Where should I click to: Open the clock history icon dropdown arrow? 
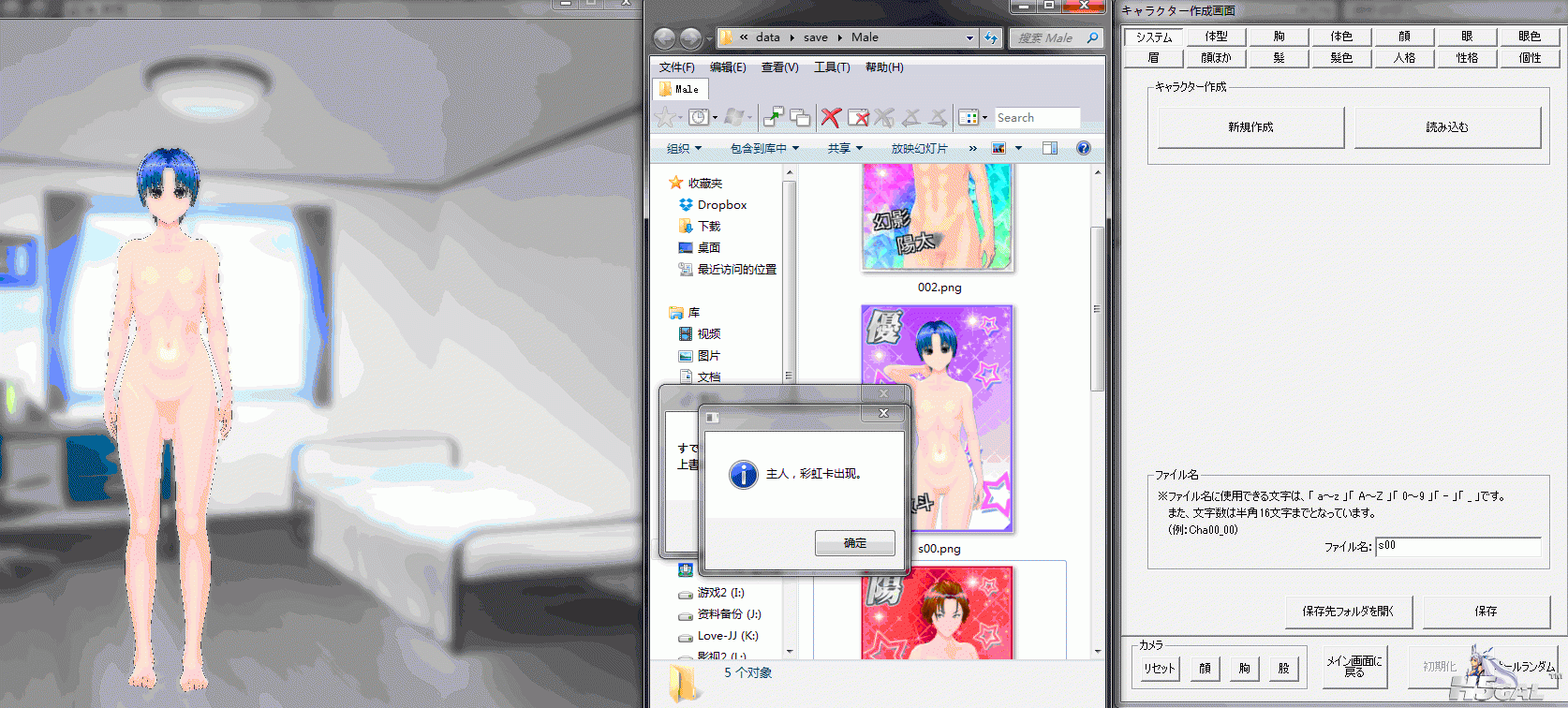[715, 118]
